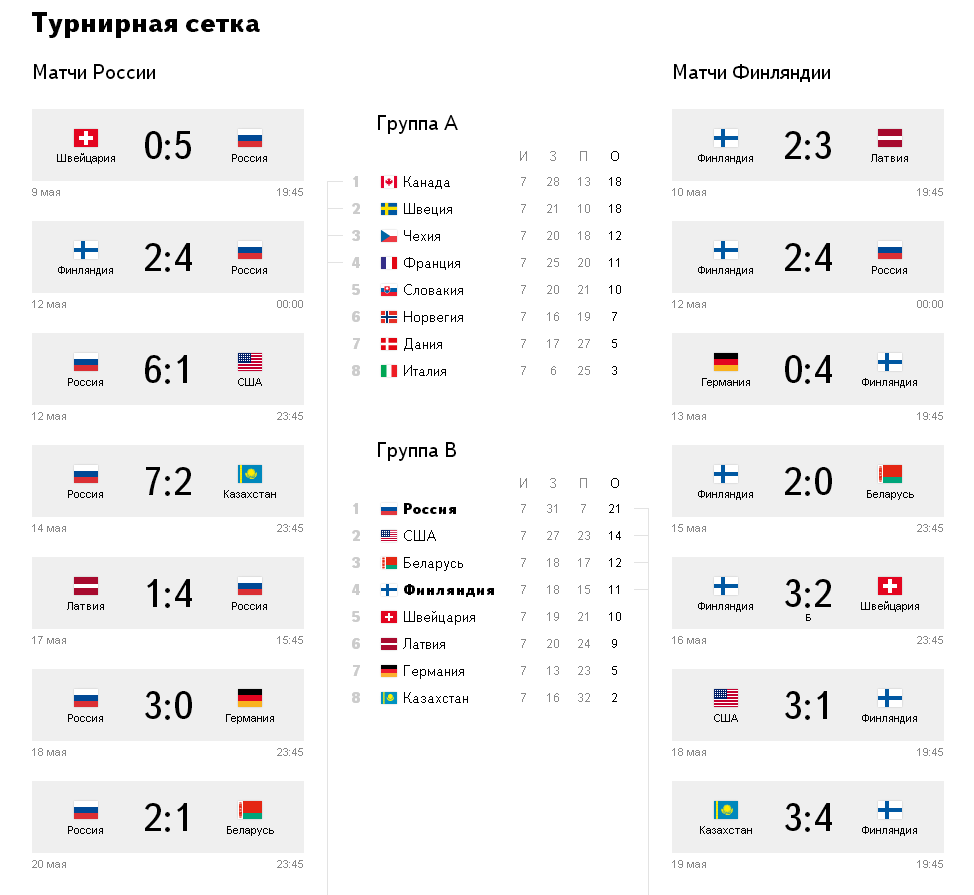974x895 pixels.
Task: Click the Norway flag in Group A standings
Action: 389,317
